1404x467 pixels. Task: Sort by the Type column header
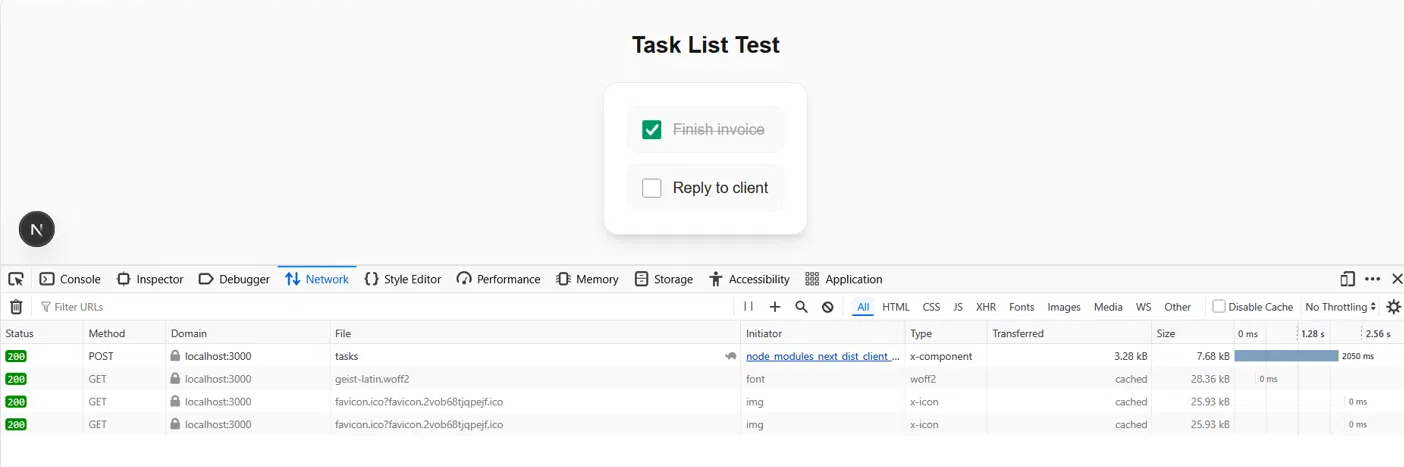[x=946, y=333]
